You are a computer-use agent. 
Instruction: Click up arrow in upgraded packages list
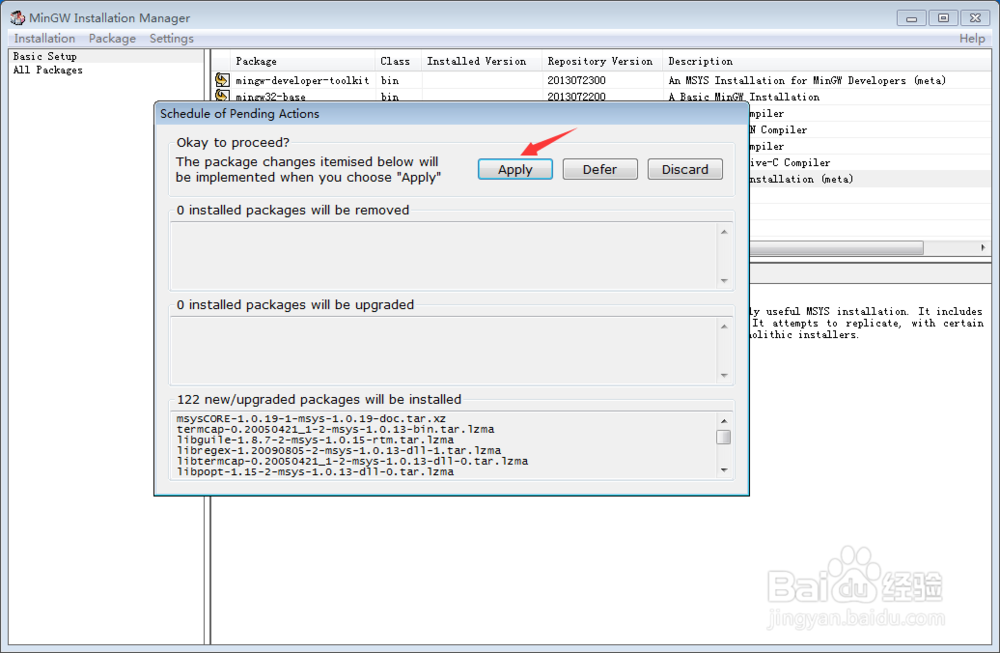coord(724,326)
